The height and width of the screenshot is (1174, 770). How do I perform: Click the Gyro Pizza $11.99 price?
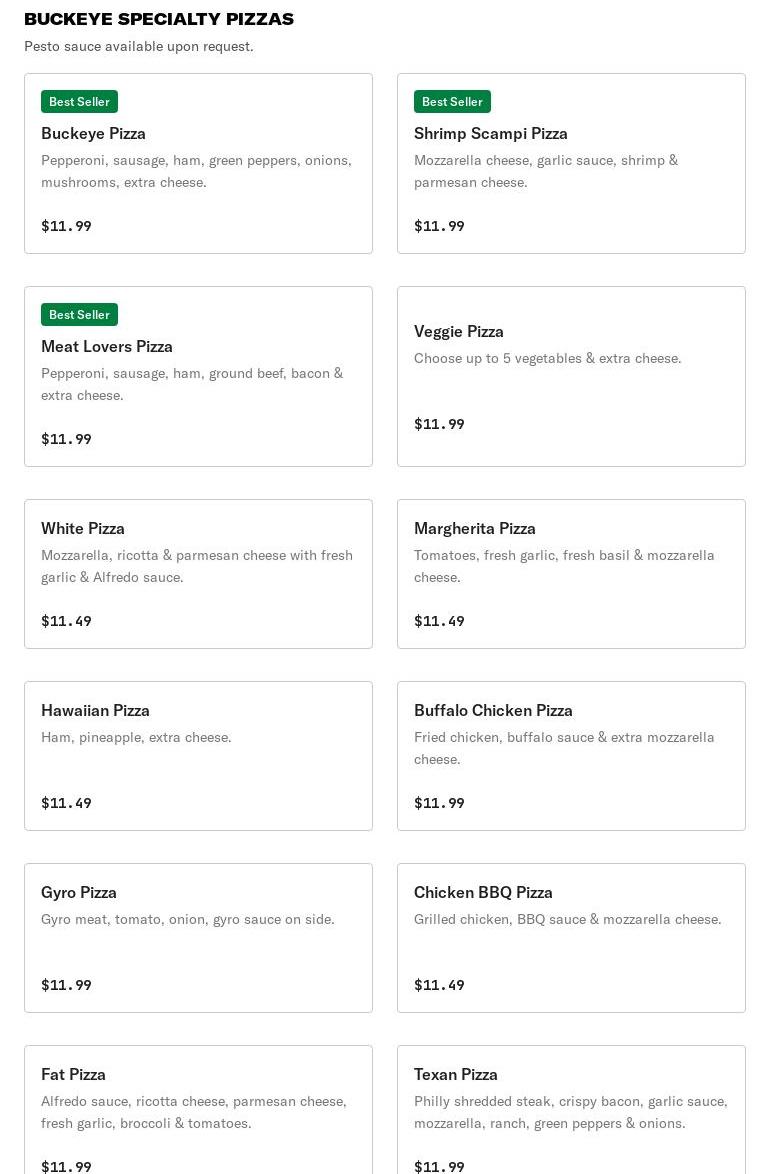coord(66,985)
